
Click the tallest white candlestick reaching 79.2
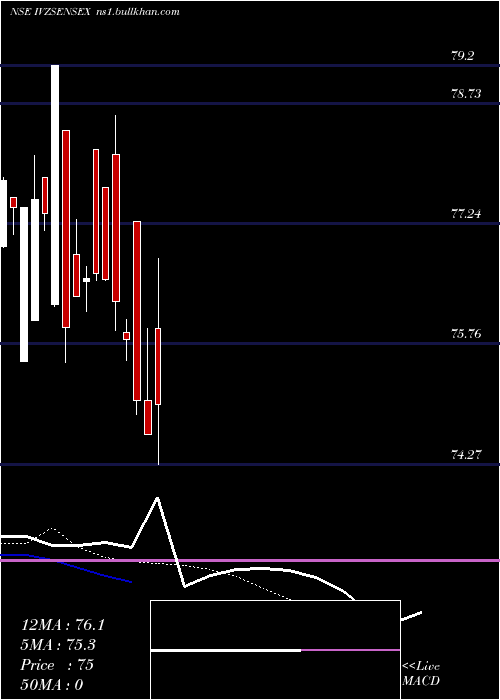click(x=55, y=185)
